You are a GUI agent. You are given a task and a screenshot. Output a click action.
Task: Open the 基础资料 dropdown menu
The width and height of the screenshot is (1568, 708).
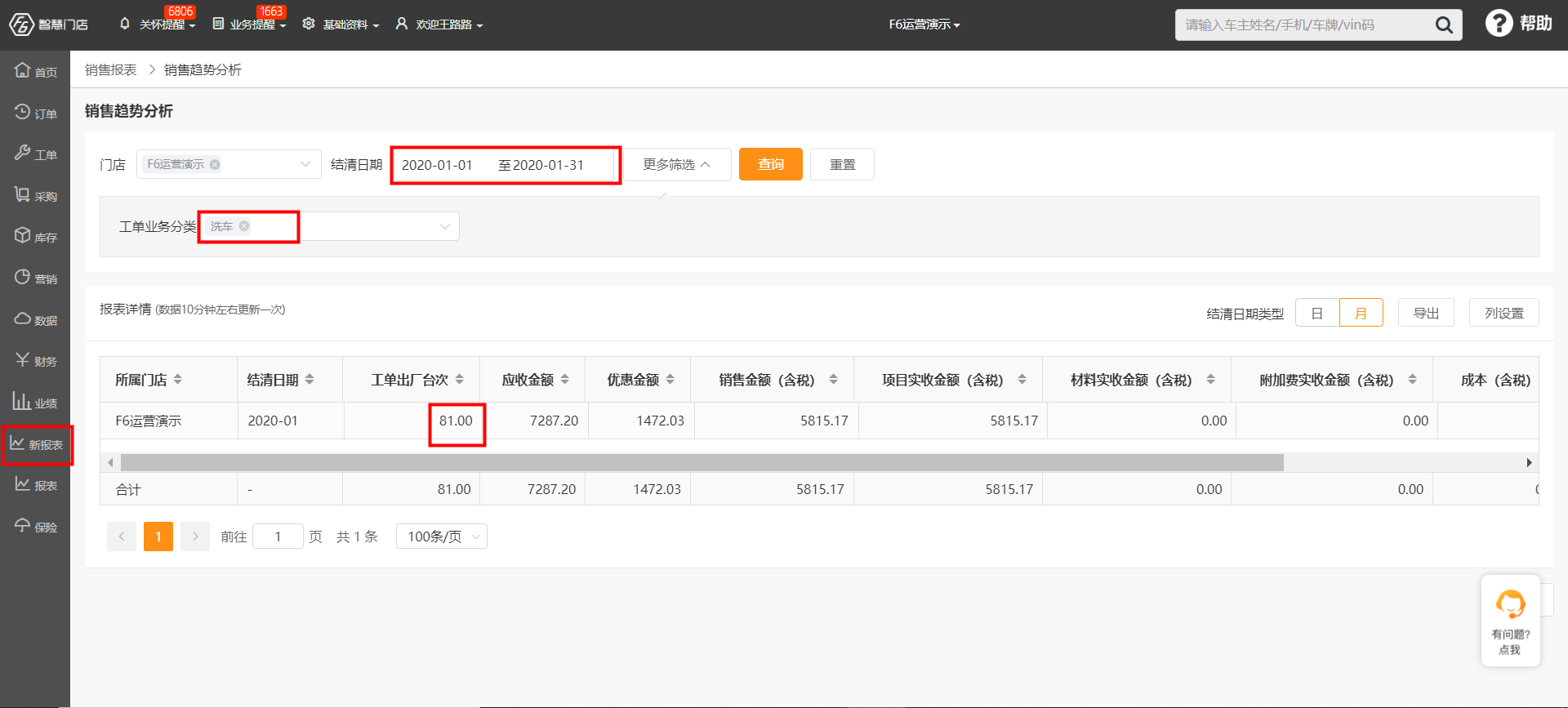click(341, 24)
